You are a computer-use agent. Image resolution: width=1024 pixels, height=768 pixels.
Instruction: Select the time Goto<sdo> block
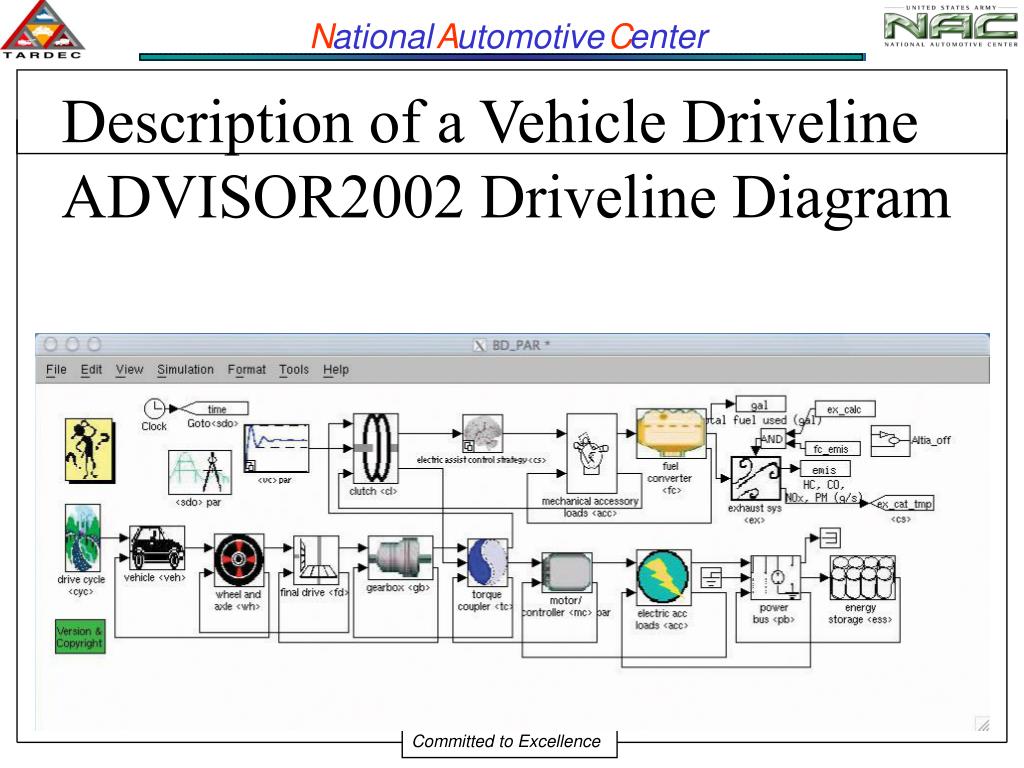(214, 409)
